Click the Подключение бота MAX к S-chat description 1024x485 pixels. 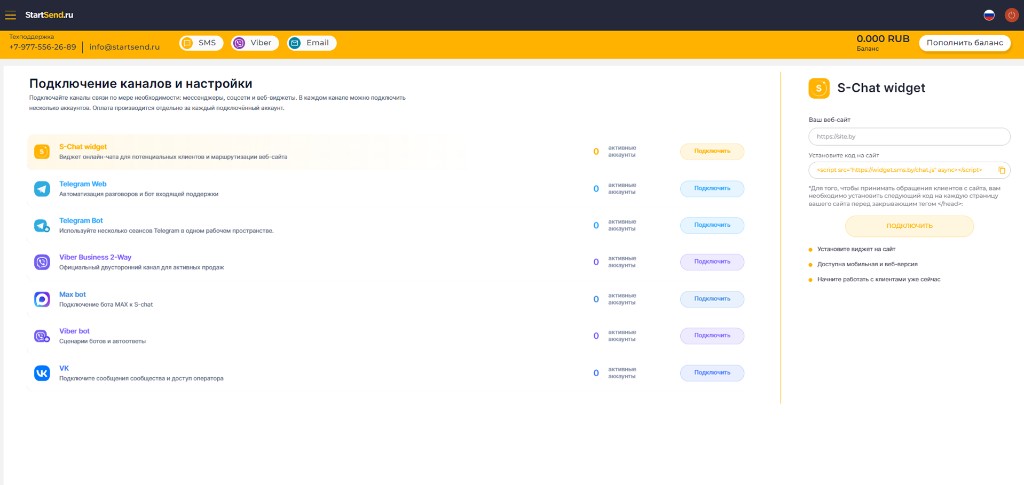click(106, 305)
